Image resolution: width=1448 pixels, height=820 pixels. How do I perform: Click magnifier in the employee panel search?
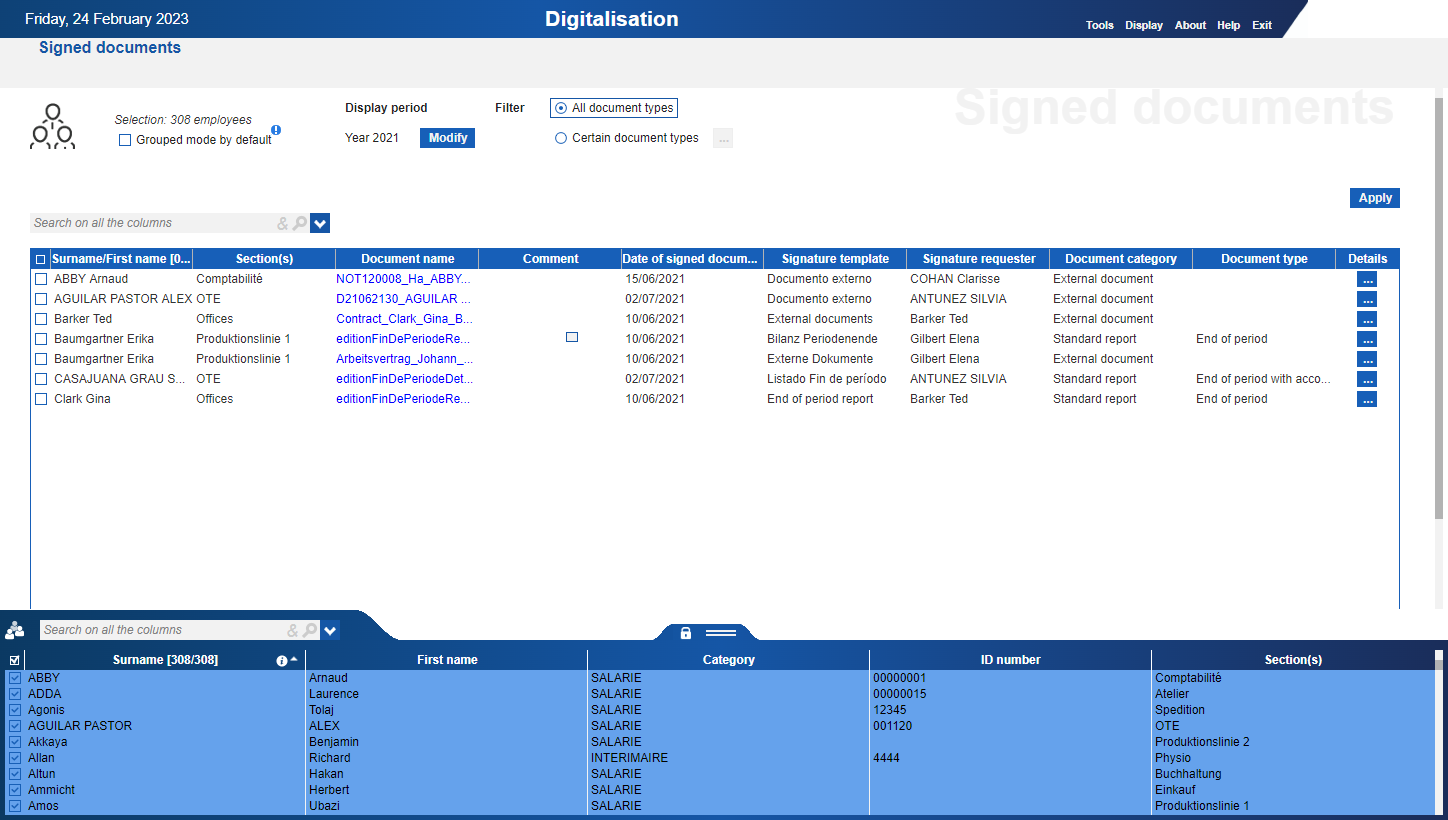[x=310, y=630]
